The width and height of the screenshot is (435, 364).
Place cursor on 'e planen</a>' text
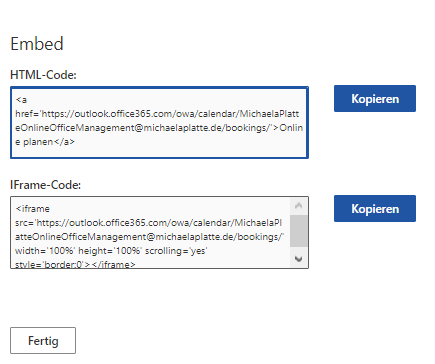(x=45, y=142)
